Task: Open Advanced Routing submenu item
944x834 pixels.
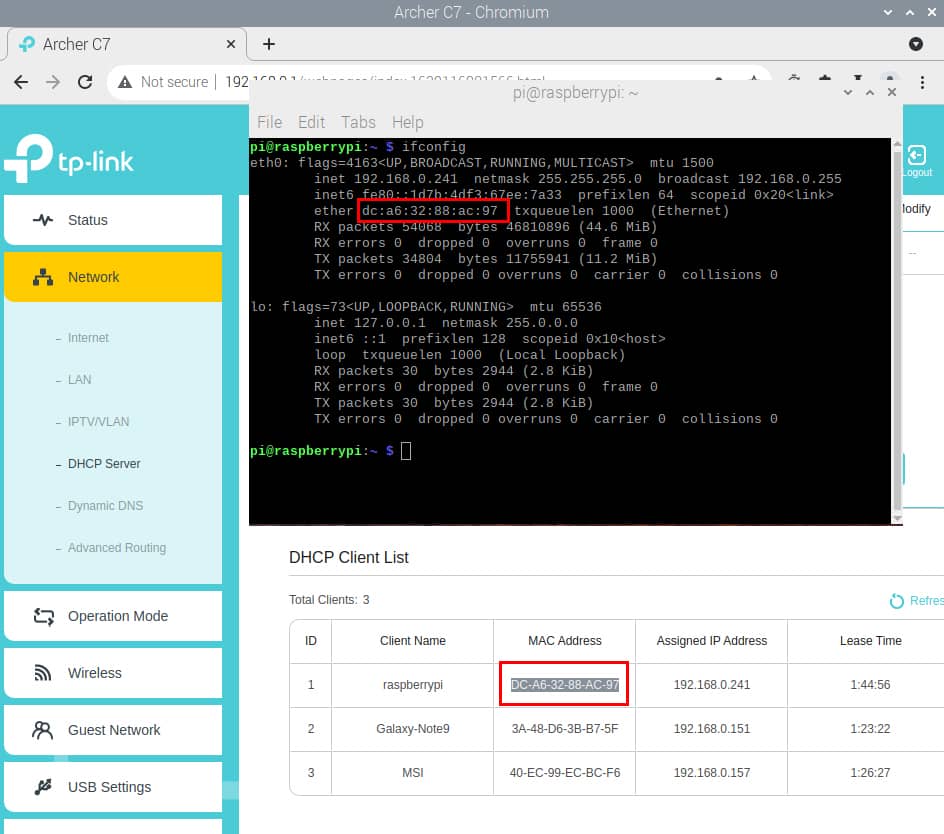Action: [x=117, y=548]
